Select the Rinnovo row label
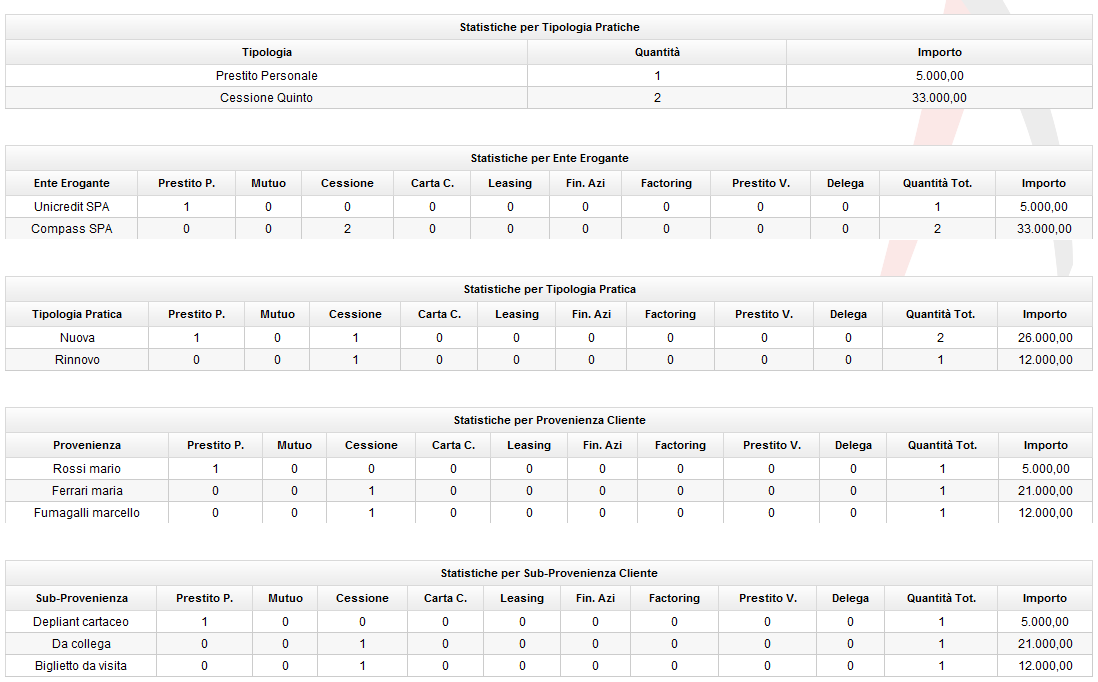Viewport: 1098px width, 682px height. coord(77,360)
